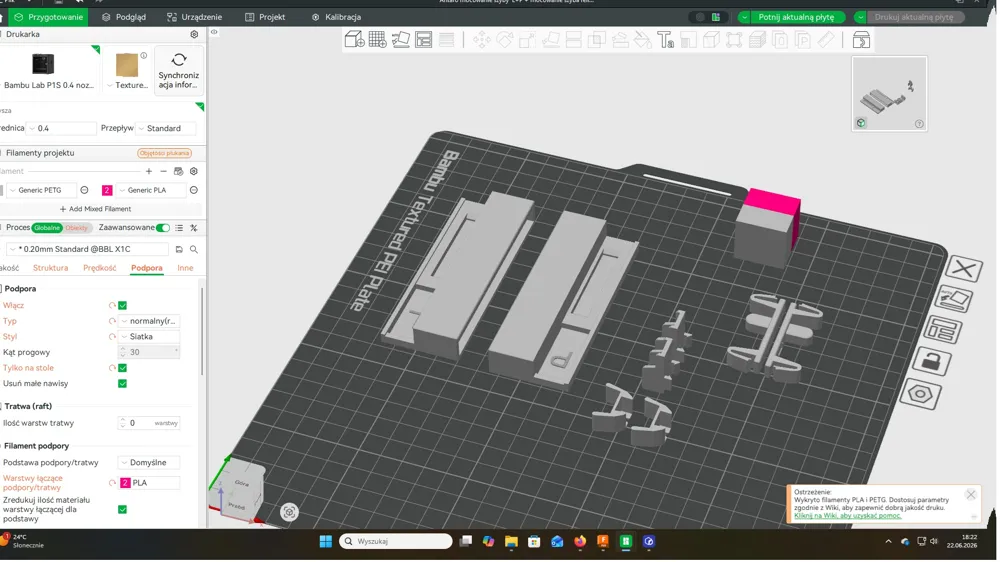Switch process scope to Obiekty

click(x=77, y=228)
